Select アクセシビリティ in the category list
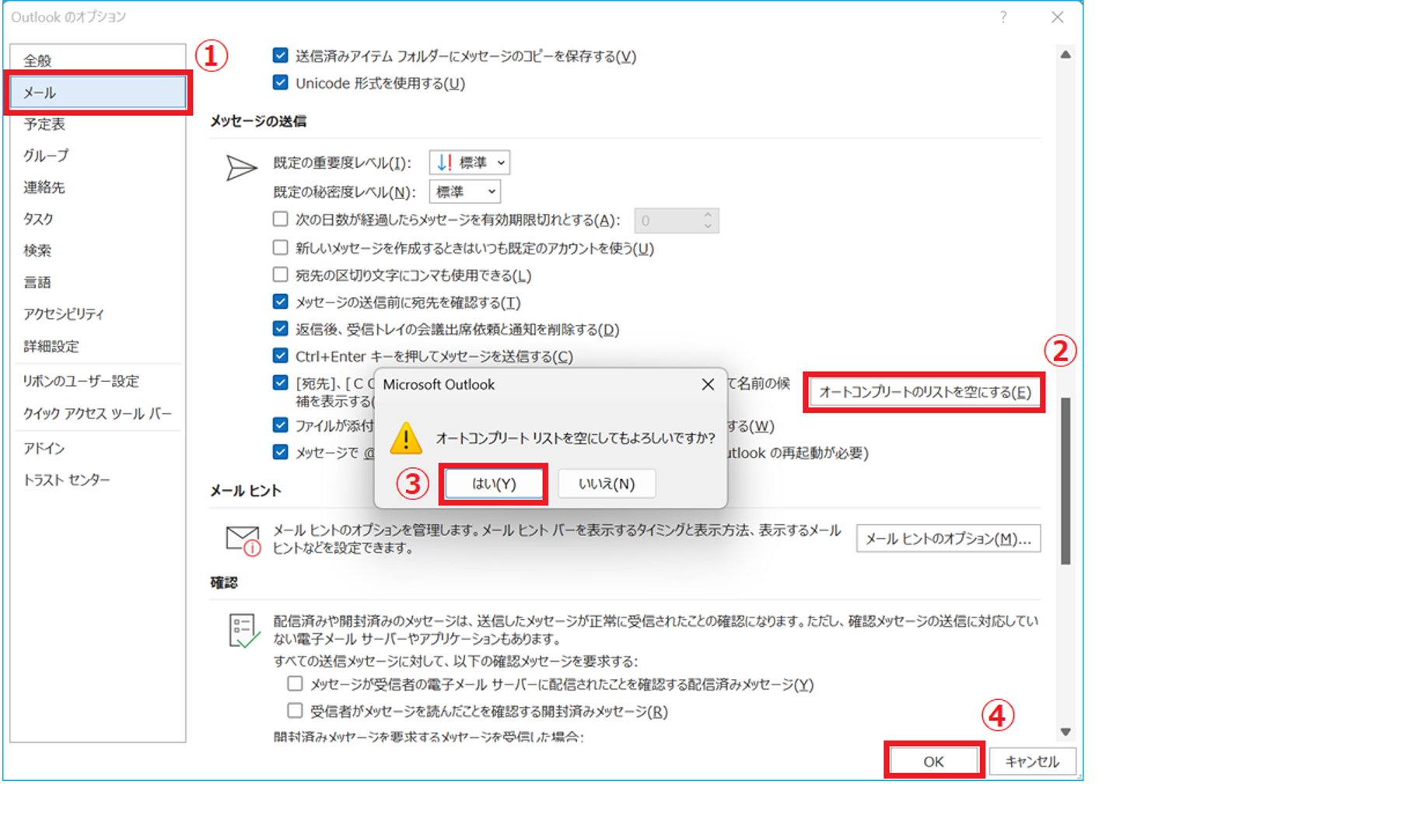Screen dimensions: 1417x840 65,314
